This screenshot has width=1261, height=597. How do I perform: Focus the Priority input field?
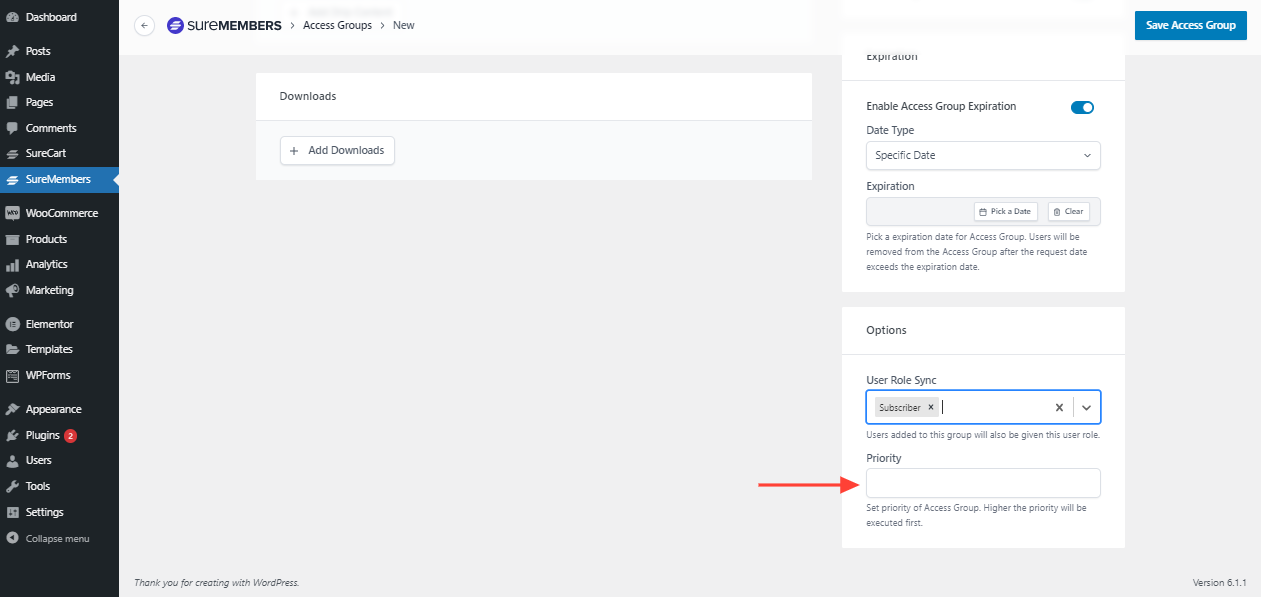[983, 483]
